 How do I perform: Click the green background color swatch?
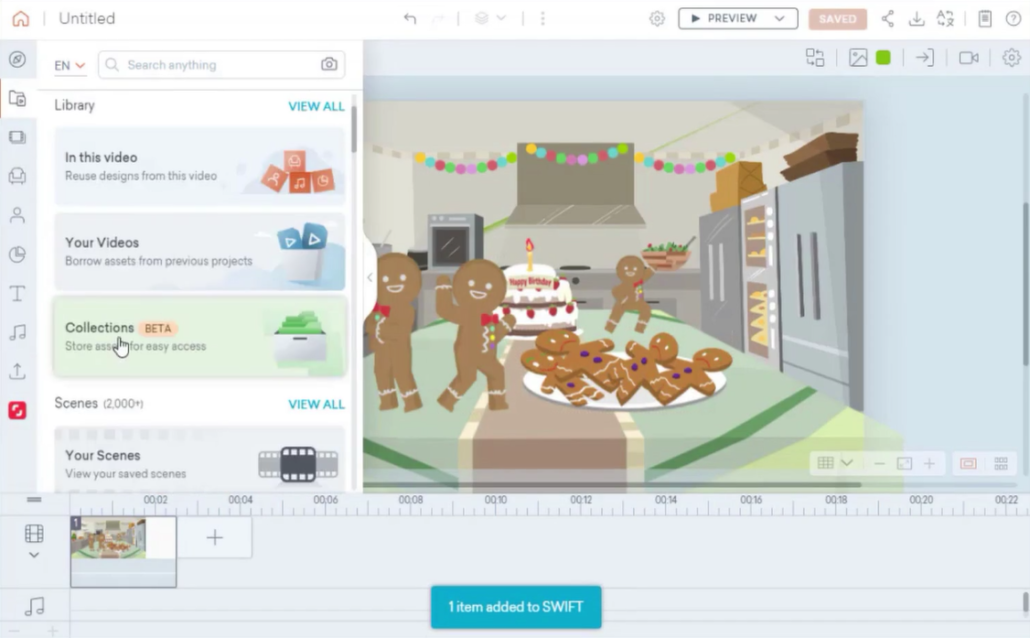(883, 58)
